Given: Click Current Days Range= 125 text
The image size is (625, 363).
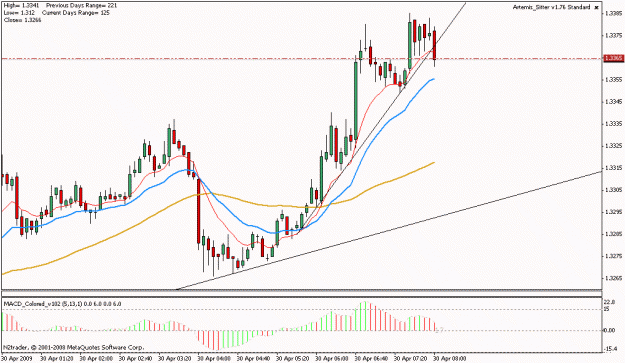Looking at the screenshot, I should point(76,13).
